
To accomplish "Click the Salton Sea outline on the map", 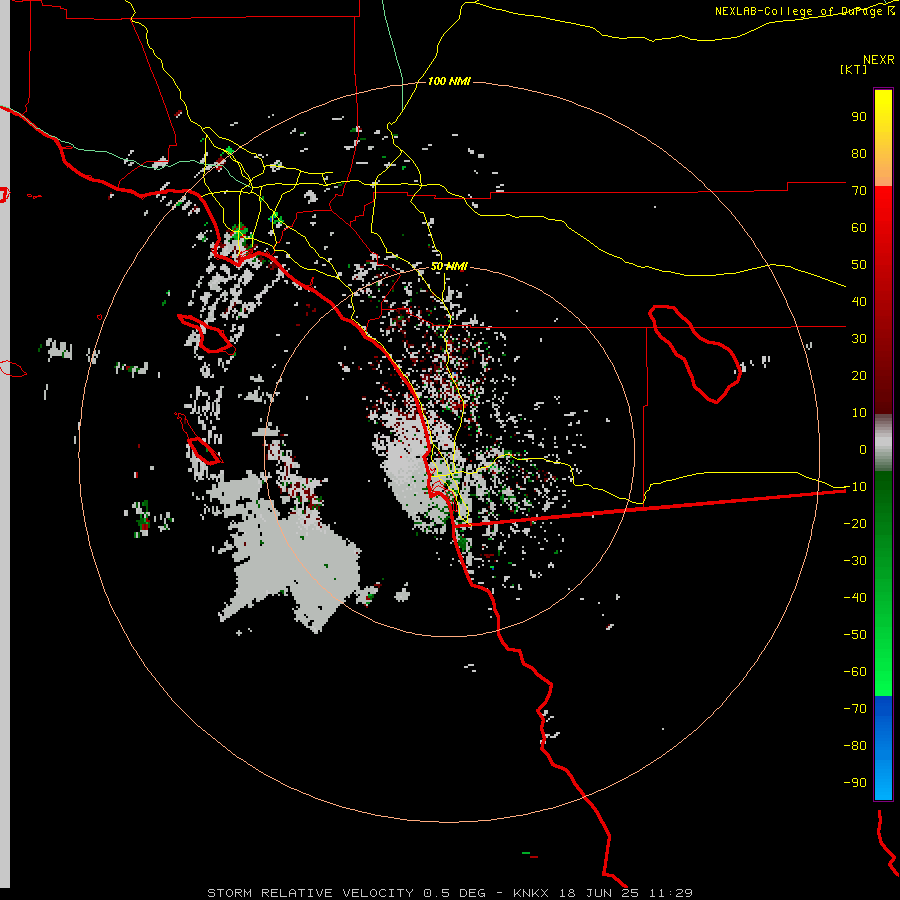I will point(695,354).
